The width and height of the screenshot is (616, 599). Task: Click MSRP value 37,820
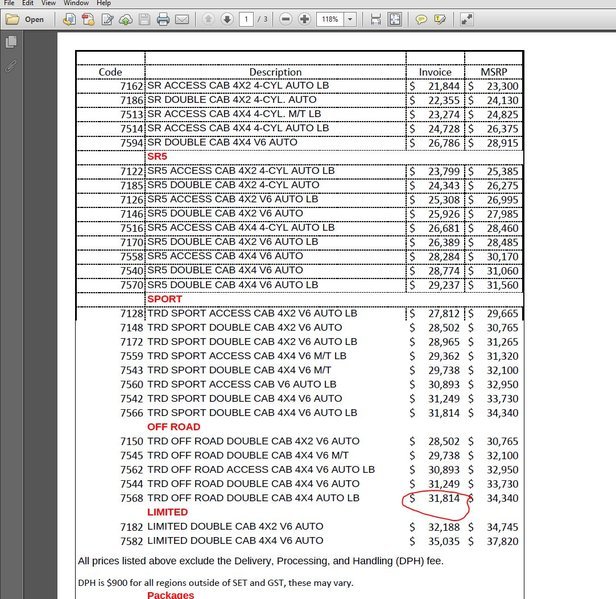click(x=502, y=542)
